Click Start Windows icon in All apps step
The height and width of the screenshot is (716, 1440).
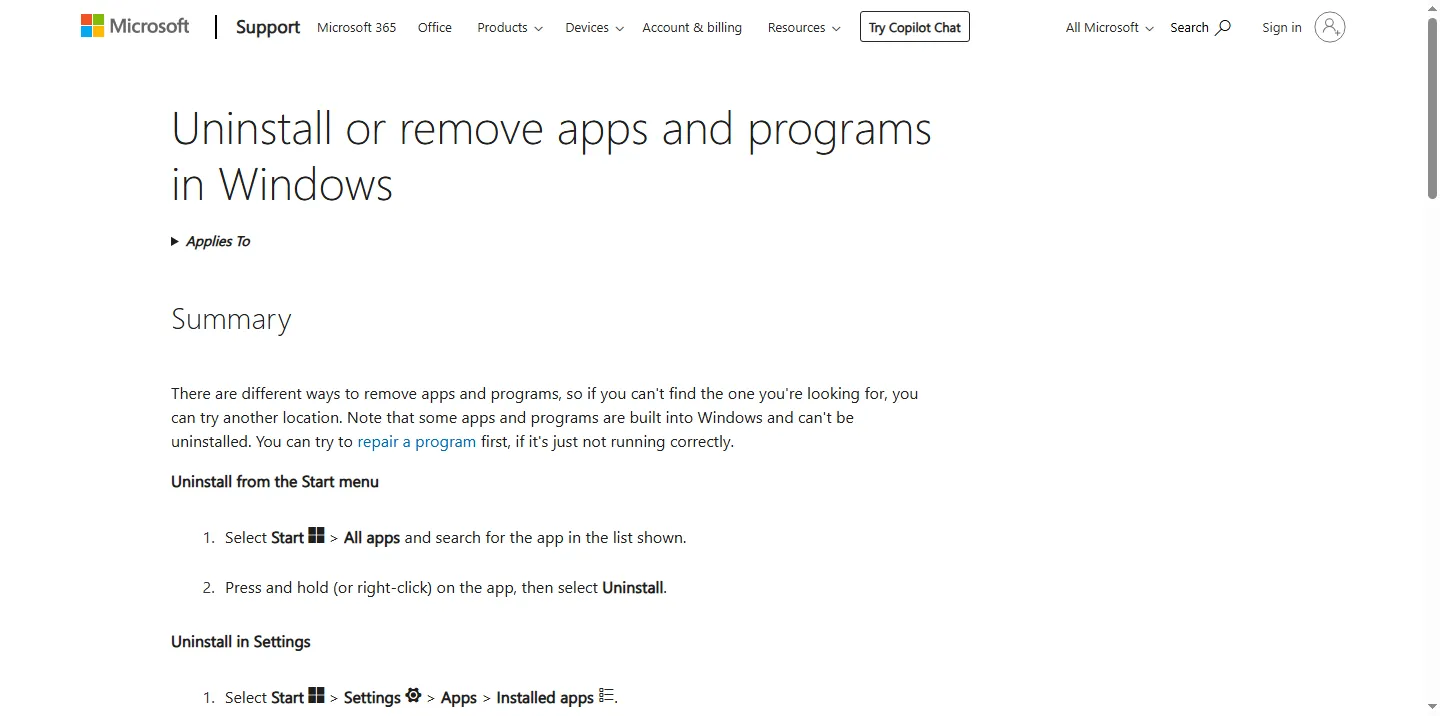(316, 536)
